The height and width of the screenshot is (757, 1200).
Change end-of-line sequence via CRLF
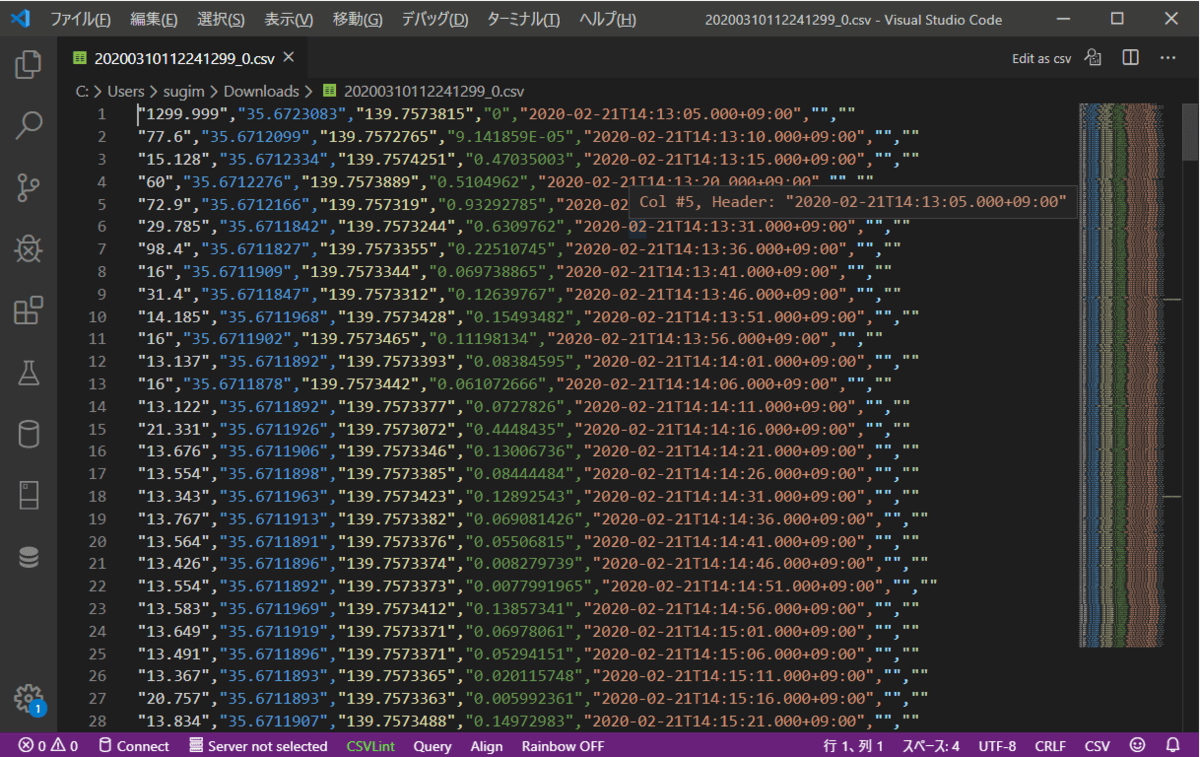(x=1050, y=746)
